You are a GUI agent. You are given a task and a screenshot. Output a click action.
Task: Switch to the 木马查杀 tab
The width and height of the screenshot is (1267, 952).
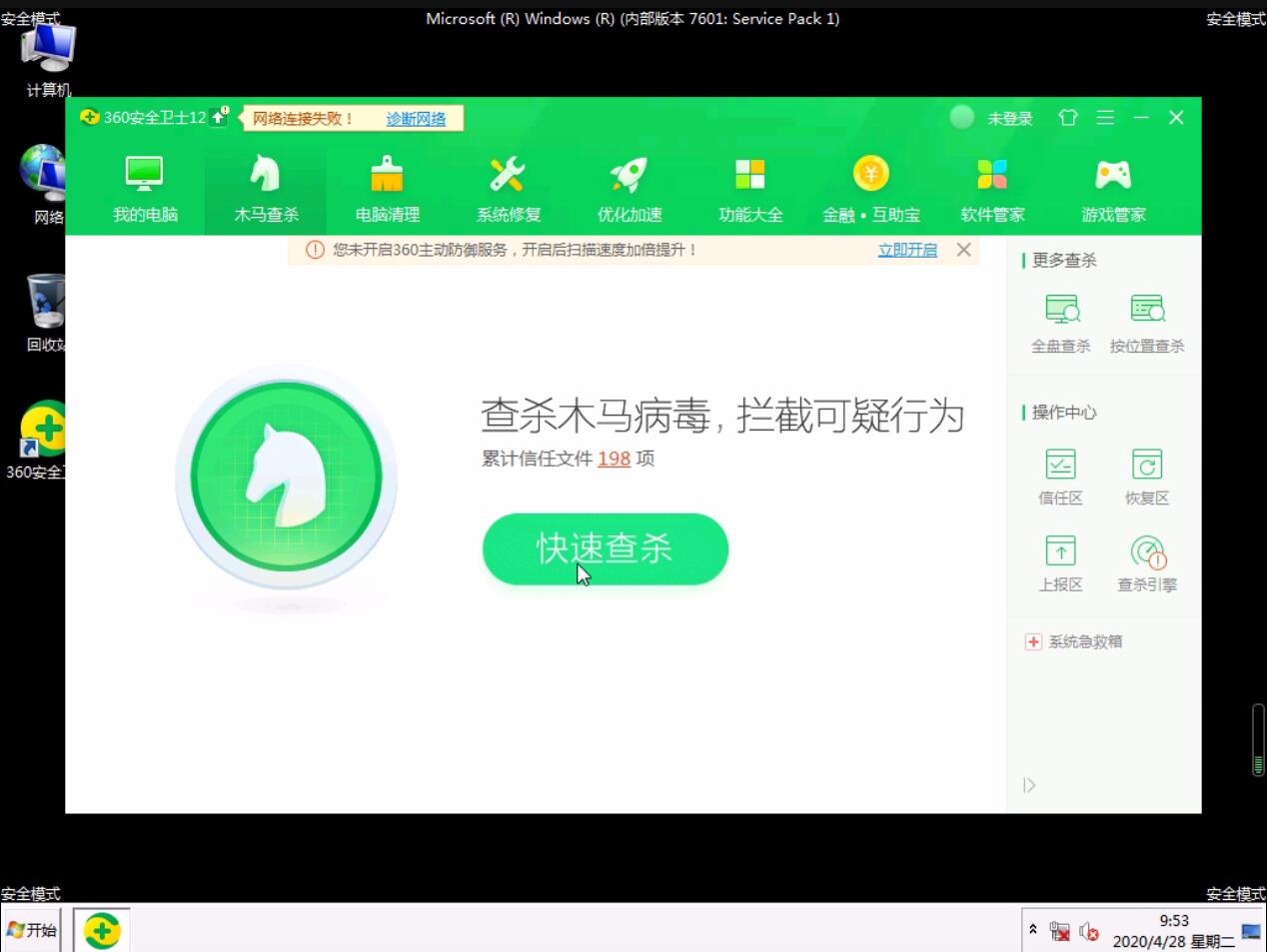266,189
